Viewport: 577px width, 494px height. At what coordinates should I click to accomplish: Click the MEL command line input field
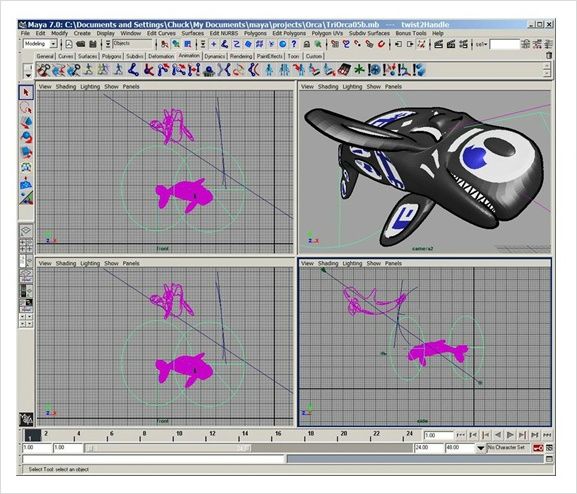pyautogui.click(x=153, y=459)
